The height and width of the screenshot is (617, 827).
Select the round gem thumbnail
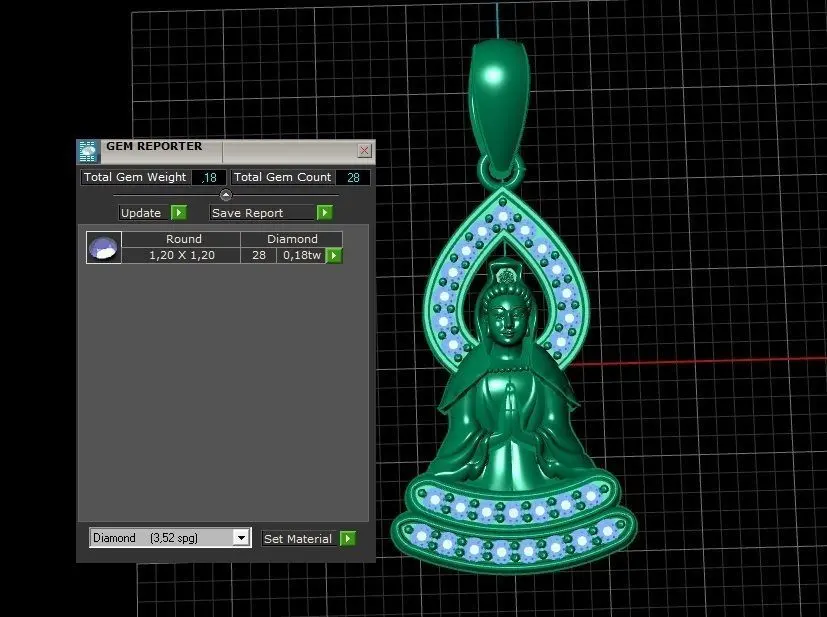(104, 247)
